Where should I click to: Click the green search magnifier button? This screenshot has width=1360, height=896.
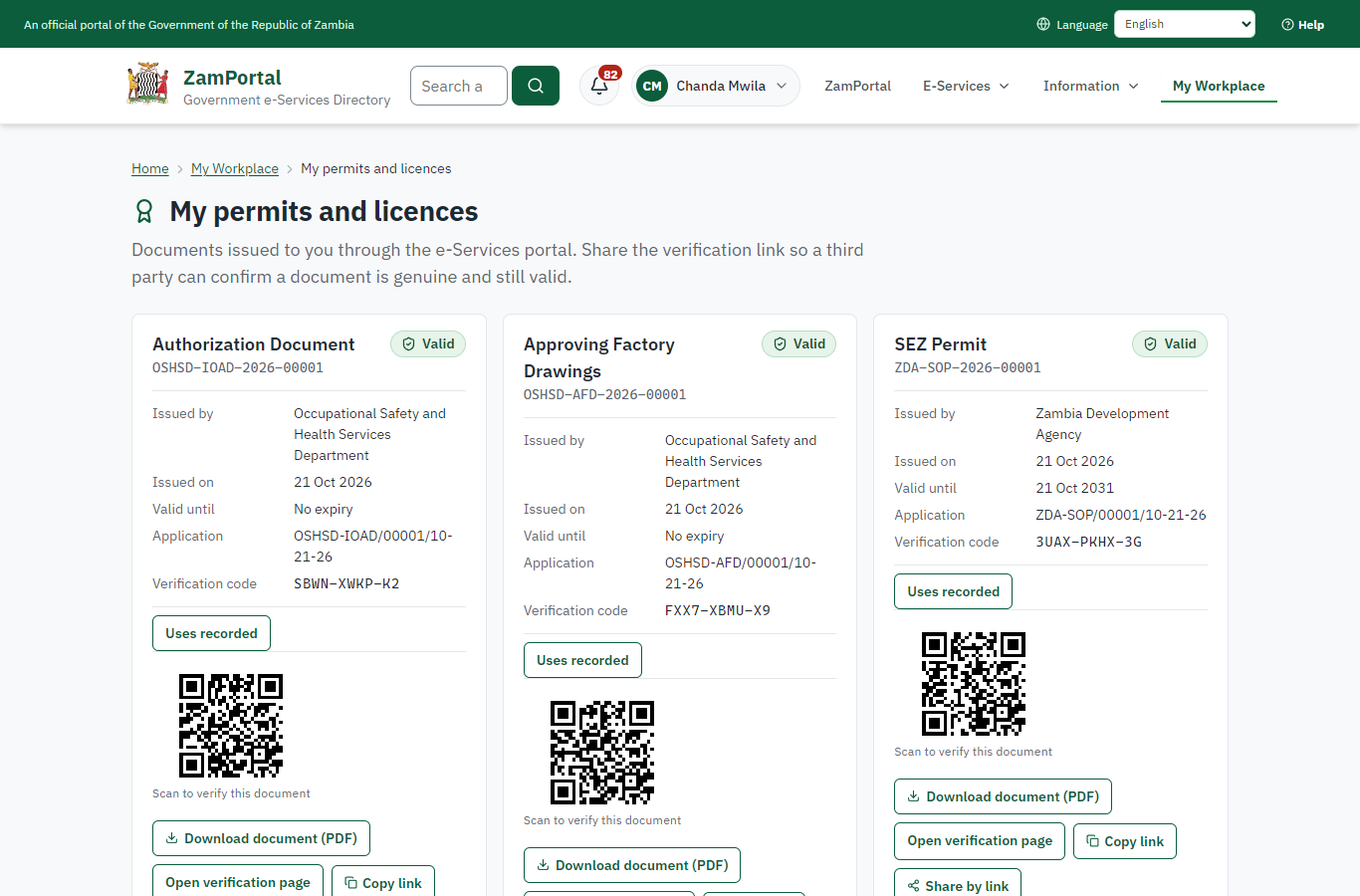(x=536, y=86)
